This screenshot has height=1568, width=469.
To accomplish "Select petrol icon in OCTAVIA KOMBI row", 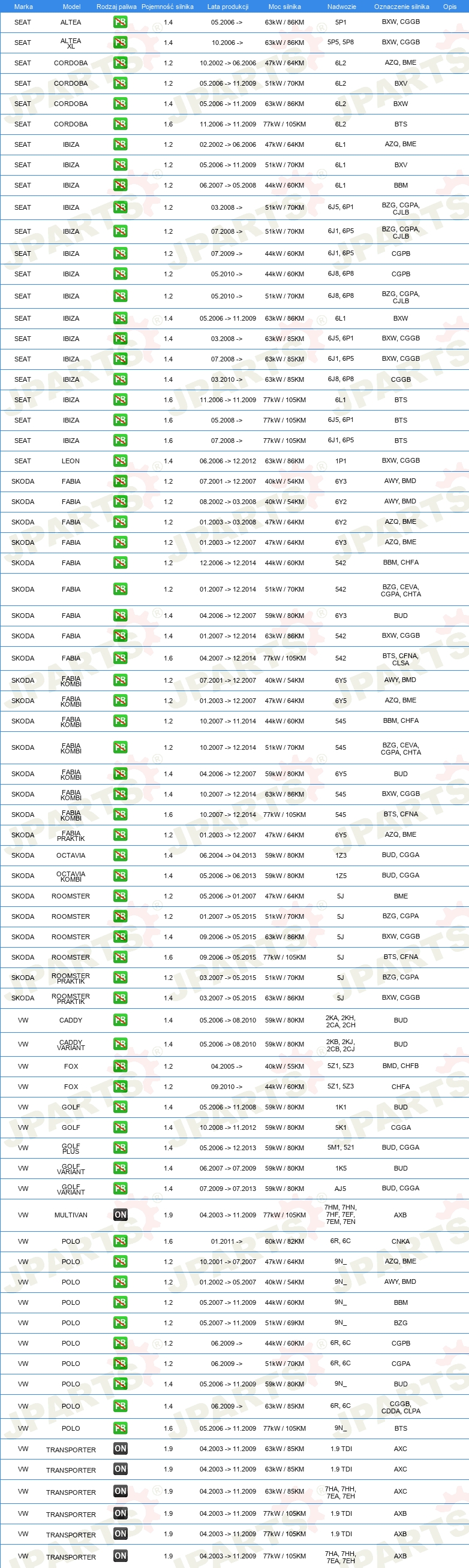I will pos(120,876).
